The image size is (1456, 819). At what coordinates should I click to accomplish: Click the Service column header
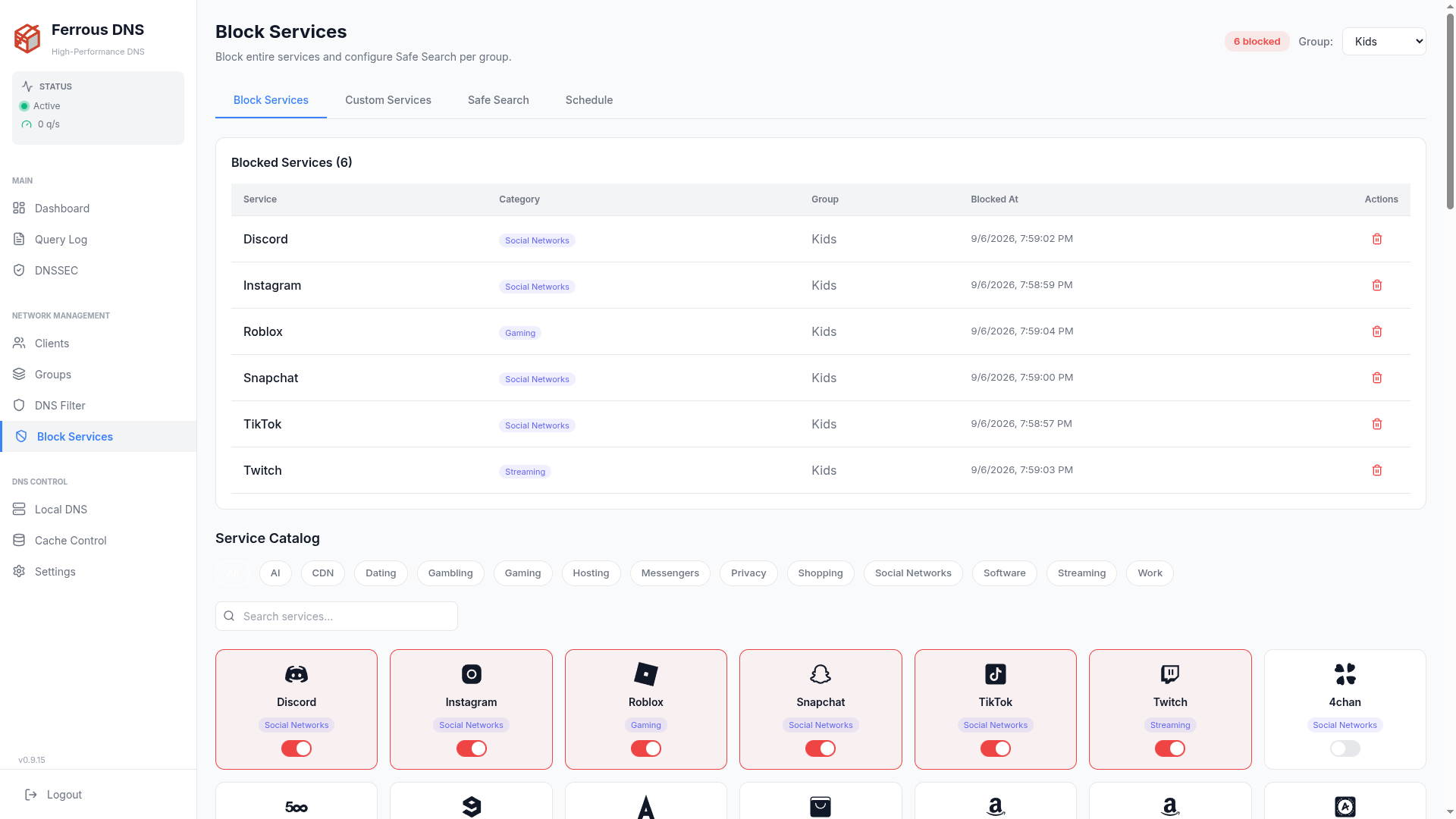tap(259, 199)
